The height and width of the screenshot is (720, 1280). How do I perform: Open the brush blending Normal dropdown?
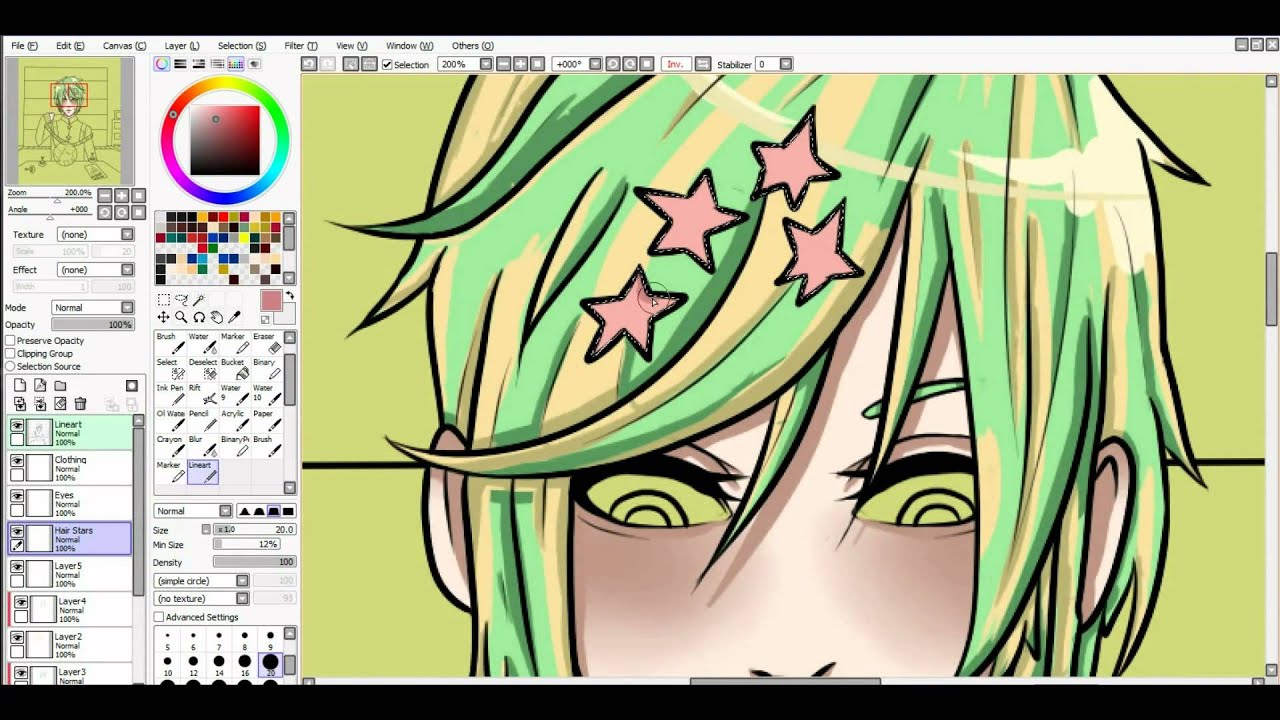pos(193,511)
